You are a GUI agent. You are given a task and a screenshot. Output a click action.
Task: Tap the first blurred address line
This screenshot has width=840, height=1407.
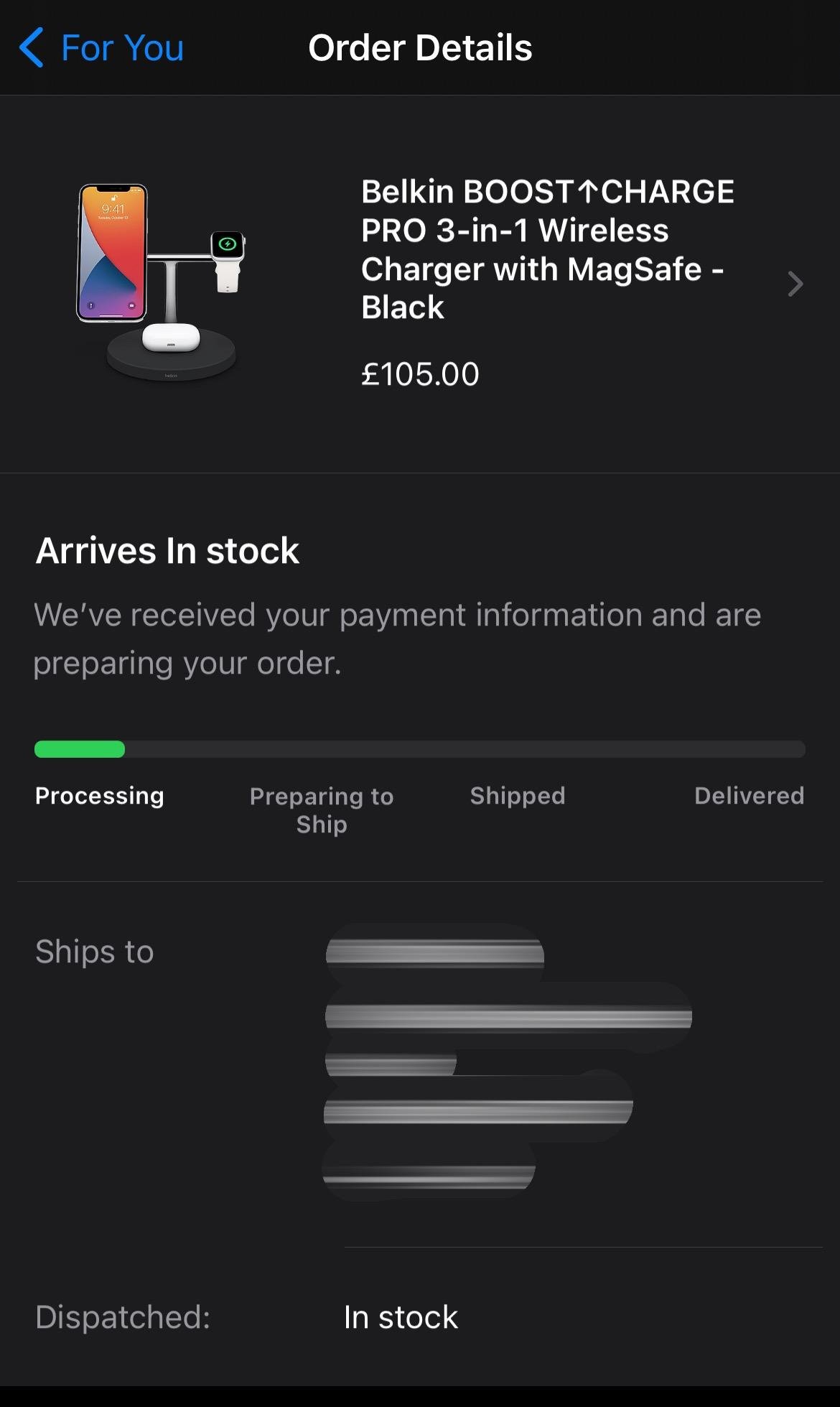point(435,954)
